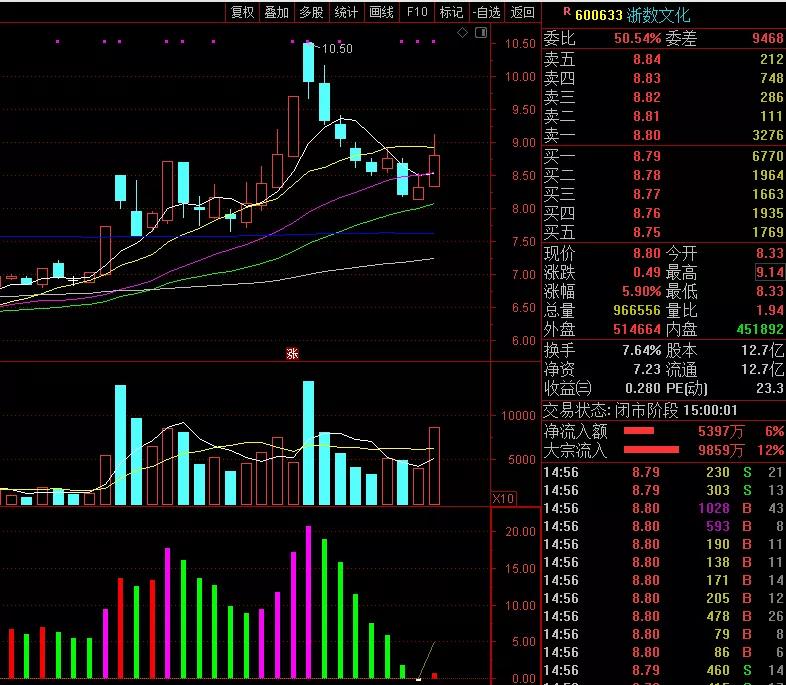Screen dimensions: 786x685
Task: Select the trade tick with volume 460
Action: [664, 670]
